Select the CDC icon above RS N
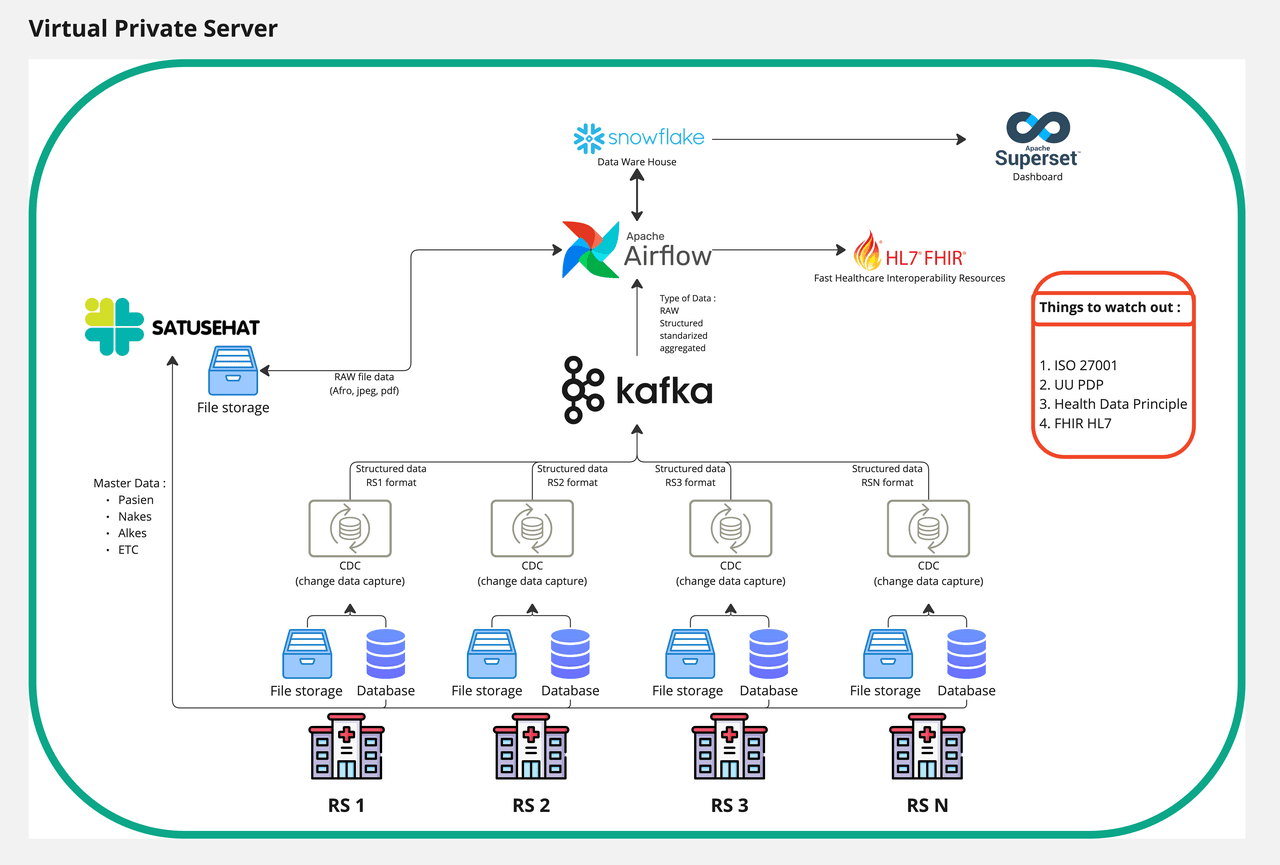This screenshot has width=1280, height=865. click(928, 528)
